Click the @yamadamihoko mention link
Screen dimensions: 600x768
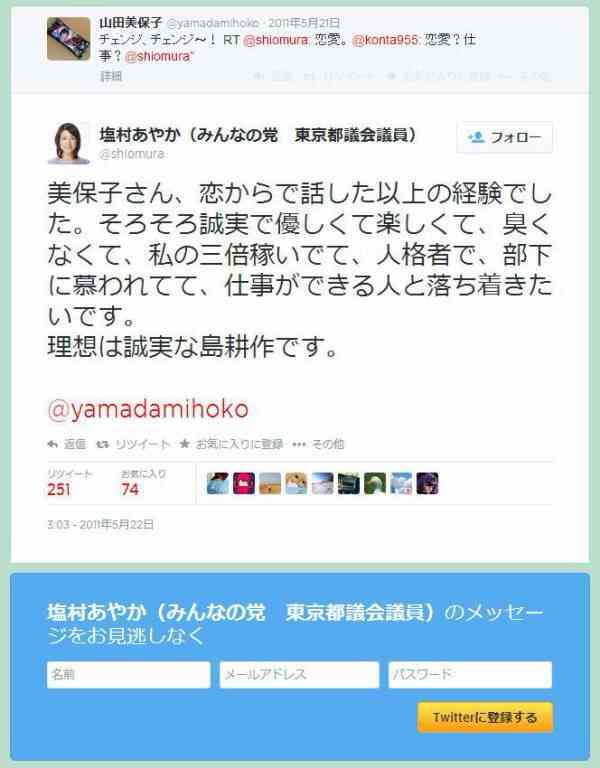pos(148,409)
